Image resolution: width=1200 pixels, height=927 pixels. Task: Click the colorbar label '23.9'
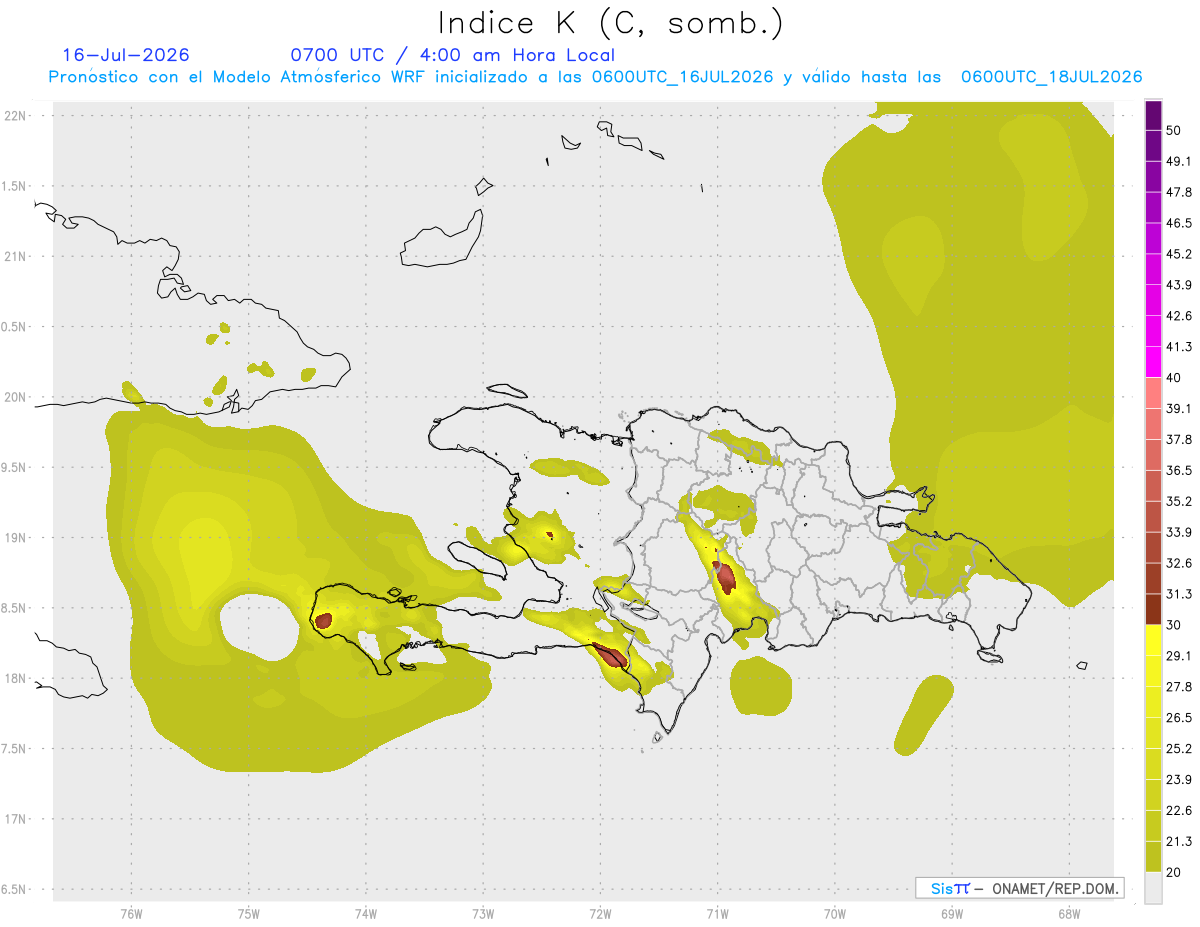click(x=1179, y=780)
